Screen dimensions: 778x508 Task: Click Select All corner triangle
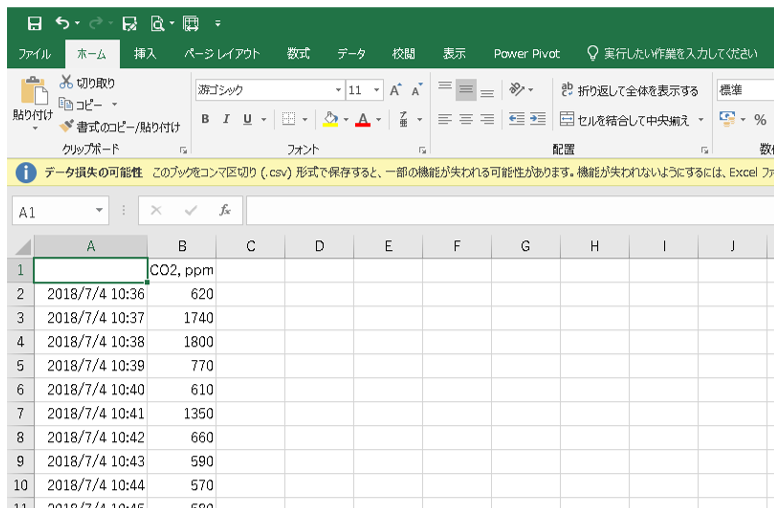pyautogui.click(x=21, y=246)
